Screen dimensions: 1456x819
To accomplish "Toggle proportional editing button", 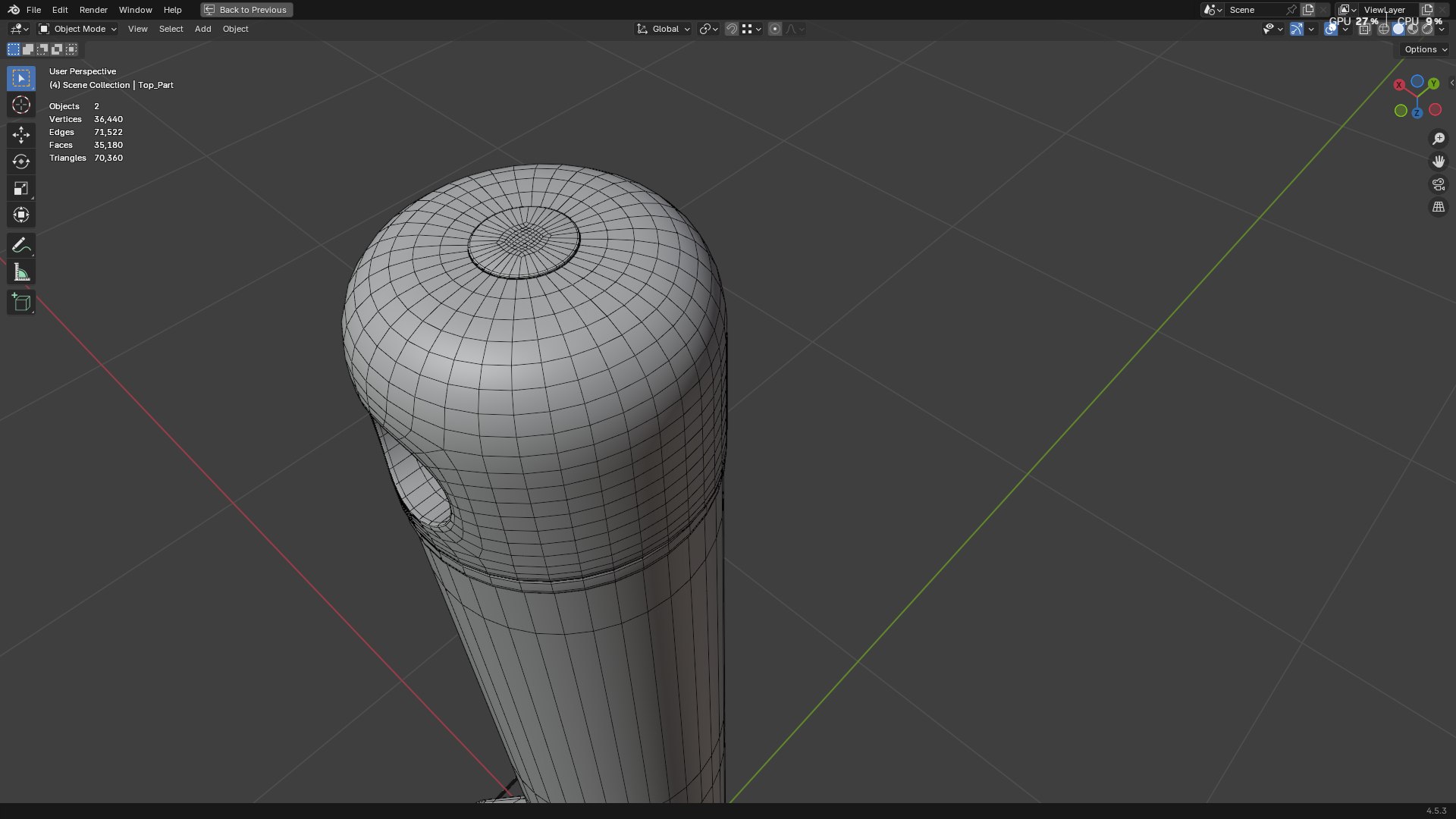I will pyautogui.click(x=774, y=29).
